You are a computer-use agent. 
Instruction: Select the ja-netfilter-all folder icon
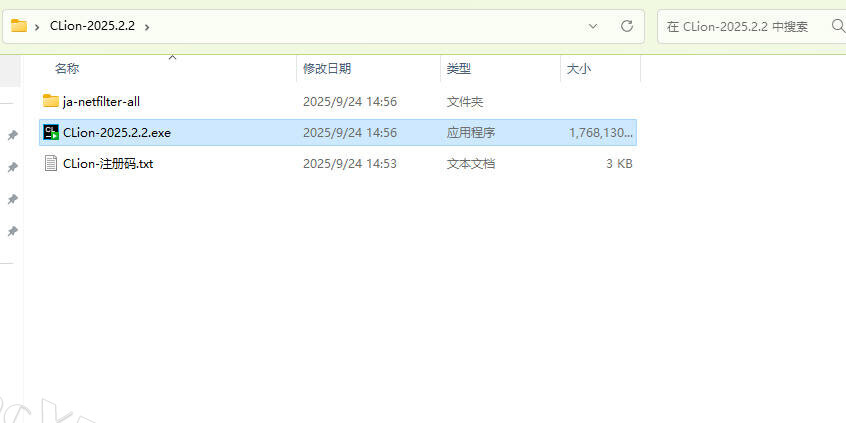click(x=51, y=101)
